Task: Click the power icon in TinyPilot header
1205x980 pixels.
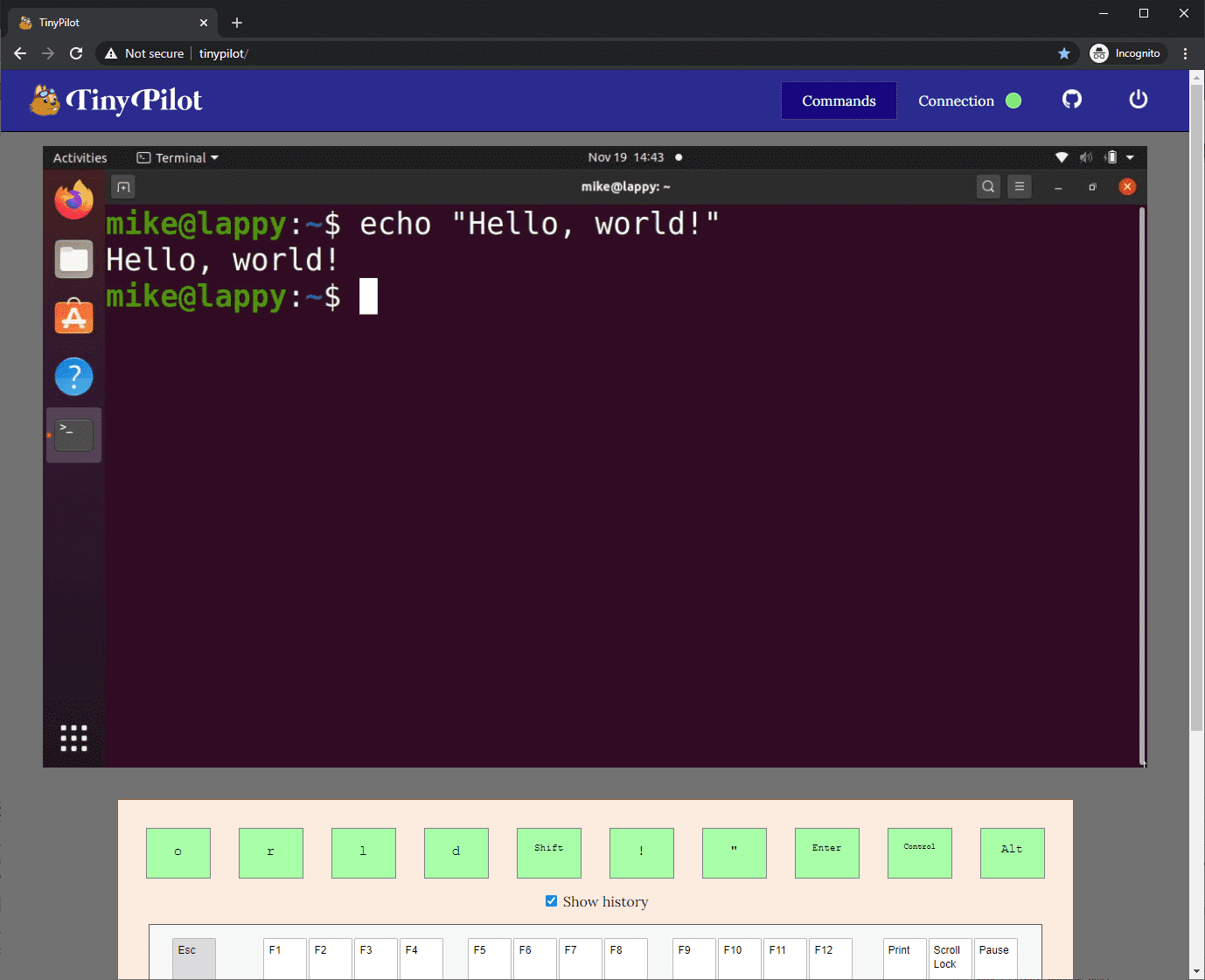Action: click(x=1138, y=100)
